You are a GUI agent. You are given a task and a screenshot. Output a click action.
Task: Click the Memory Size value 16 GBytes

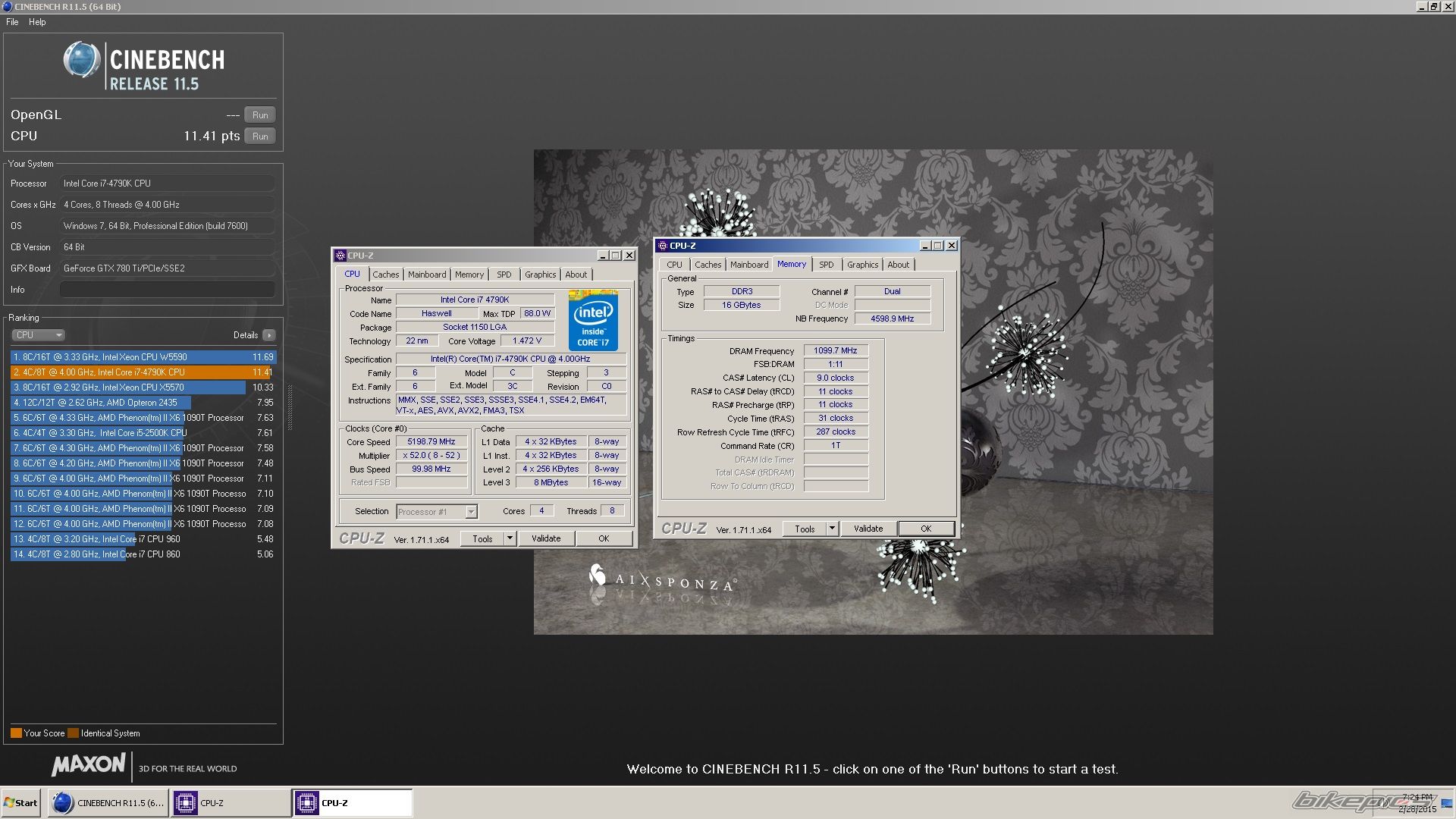click(x=741, y=305)
